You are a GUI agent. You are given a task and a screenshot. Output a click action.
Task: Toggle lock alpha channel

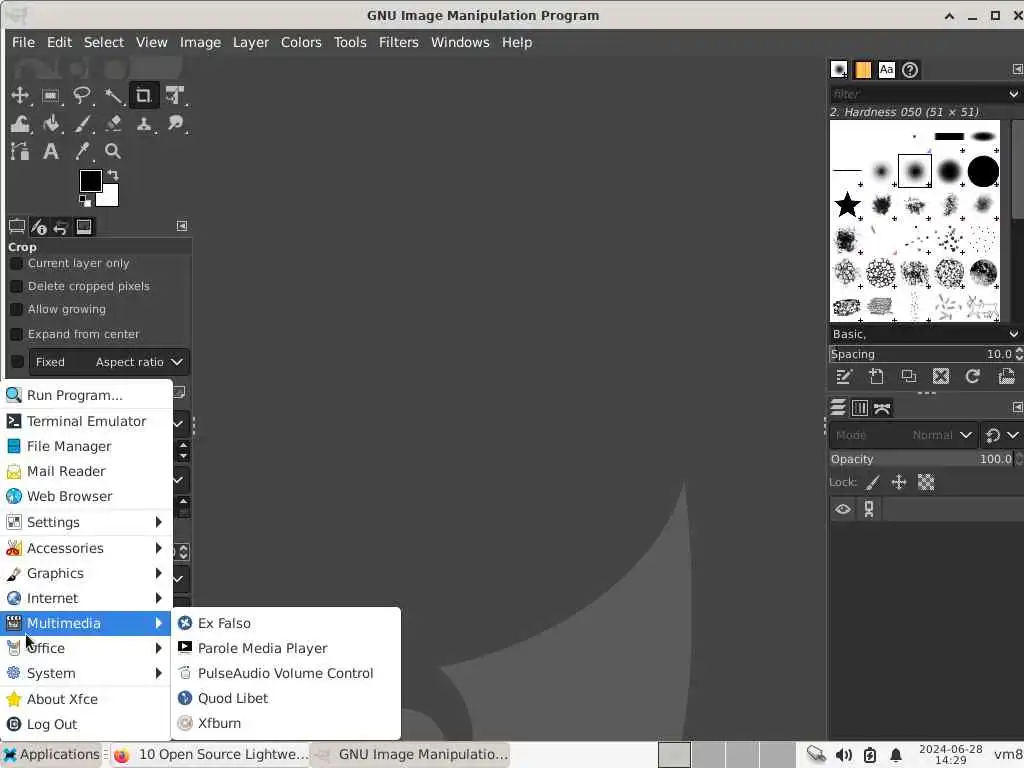pos(926,483)
